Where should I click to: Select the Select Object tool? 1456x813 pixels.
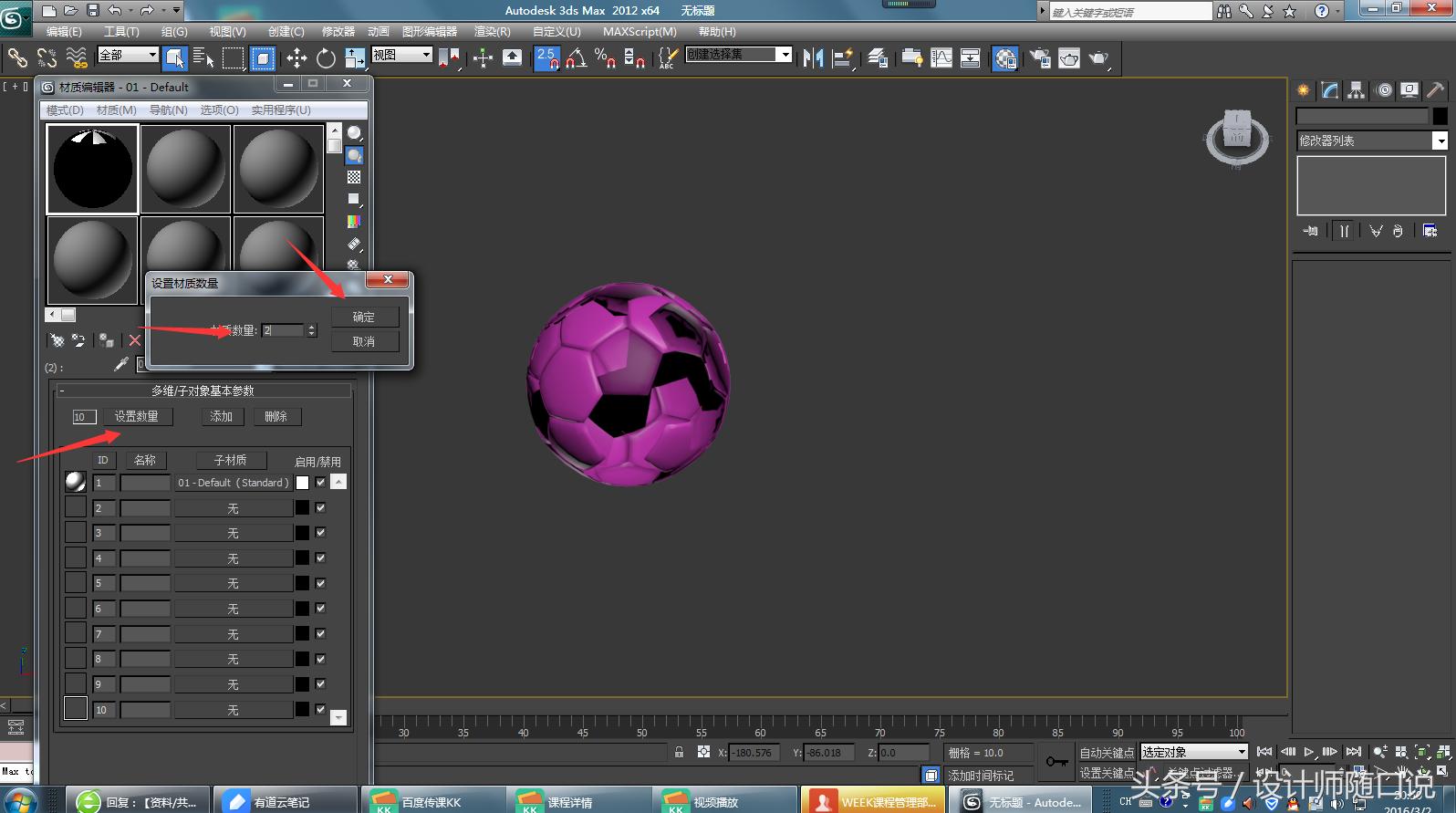pos(173,58)
